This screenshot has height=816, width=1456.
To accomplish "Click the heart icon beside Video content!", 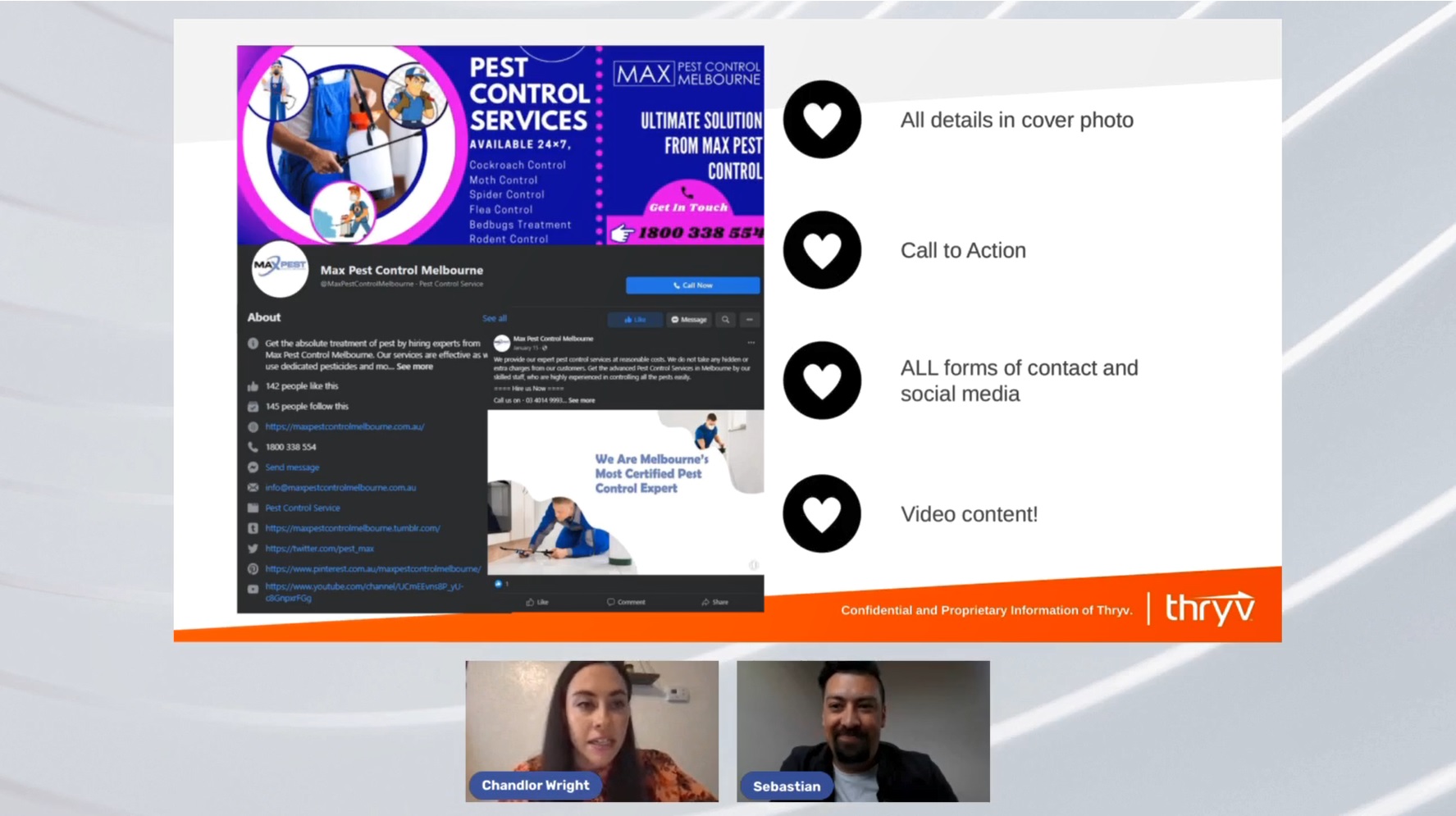I will (x=822, y=513).
